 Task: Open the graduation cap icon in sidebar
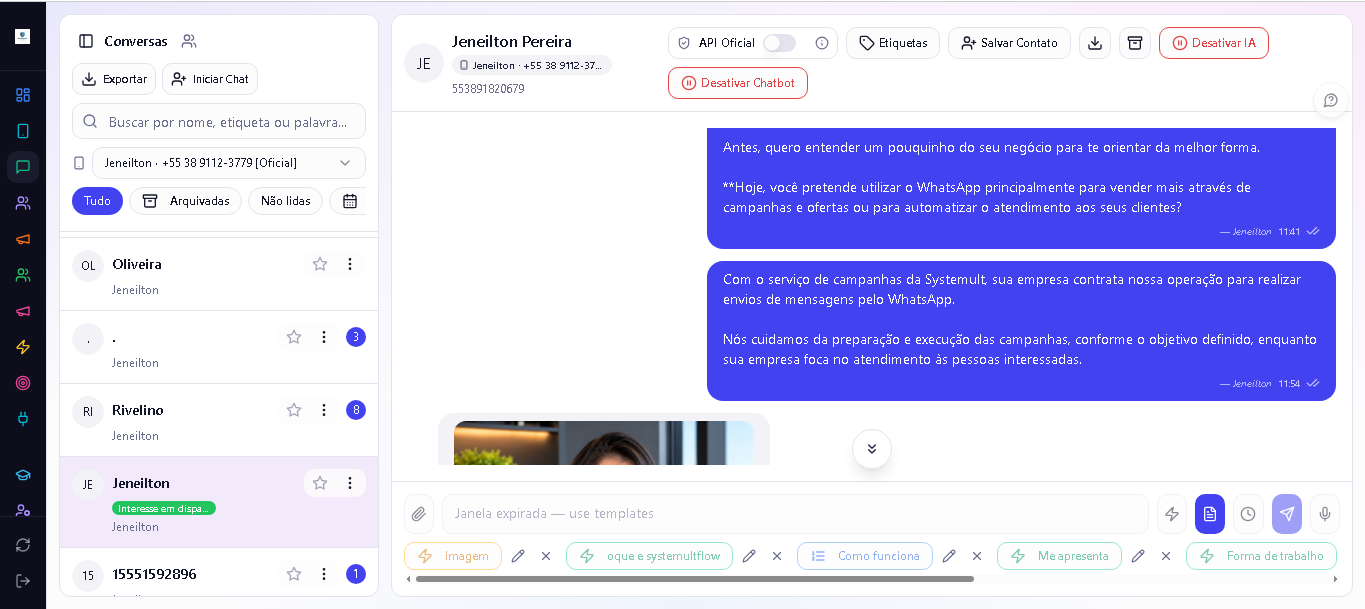(23, 475)
